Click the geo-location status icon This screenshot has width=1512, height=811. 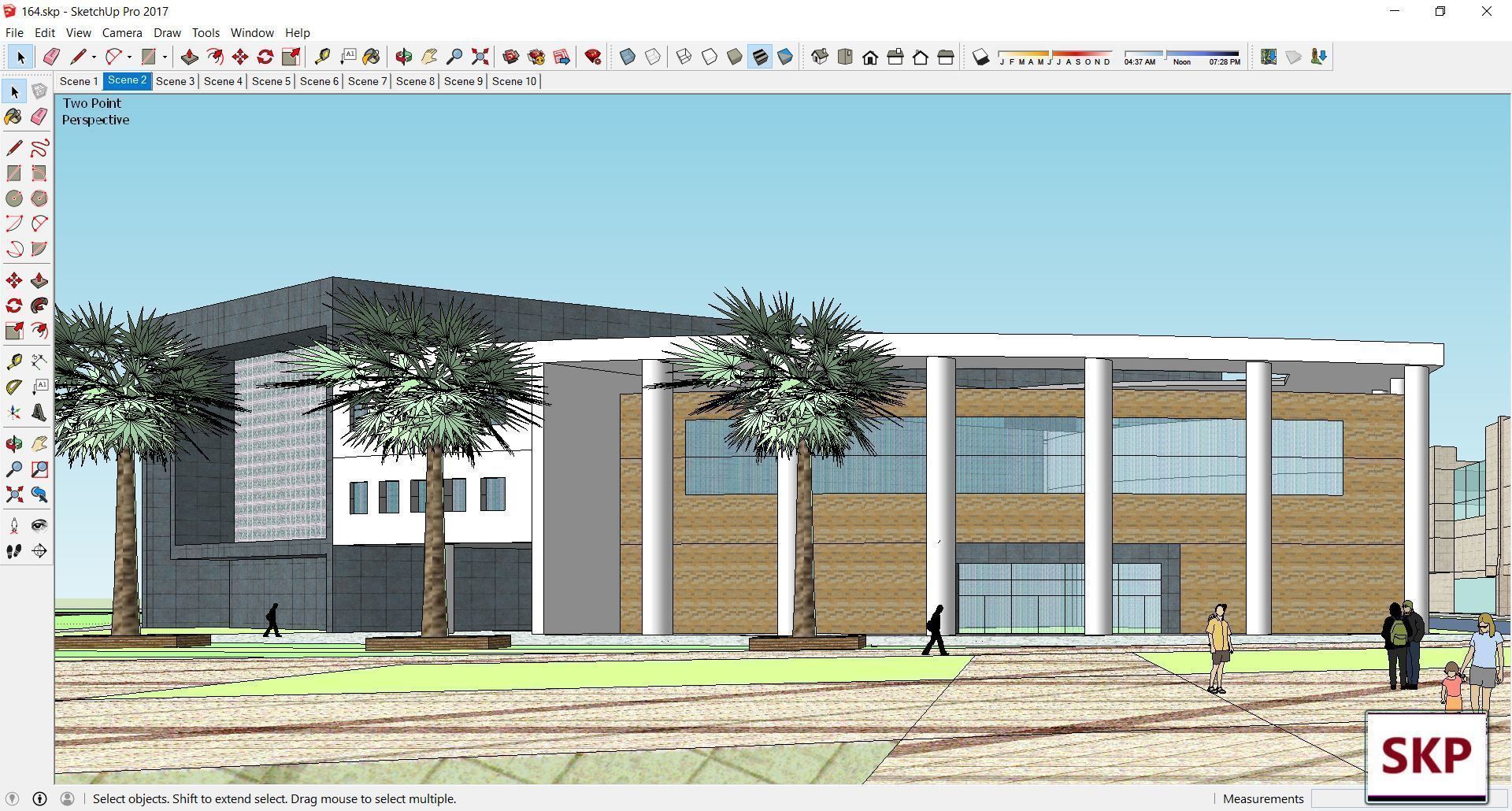12,798
